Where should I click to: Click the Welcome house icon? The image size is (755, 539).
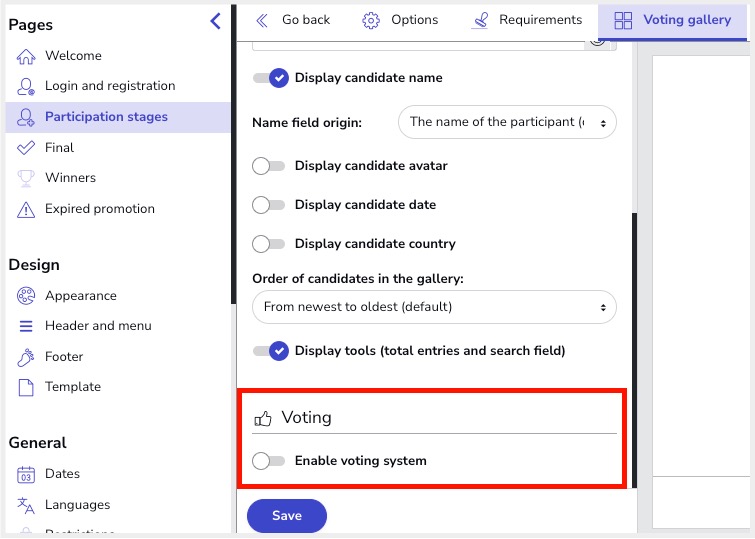[26, 57]
